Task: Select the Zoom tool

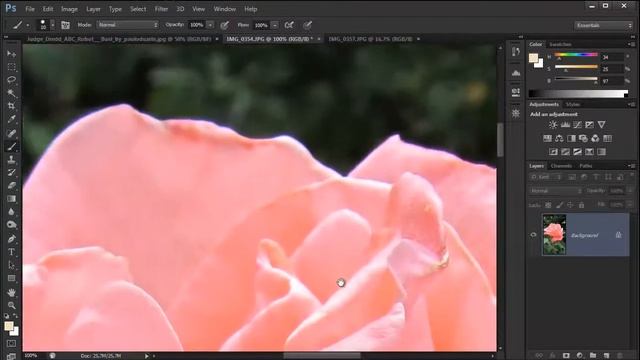Action: pos(11,305)
